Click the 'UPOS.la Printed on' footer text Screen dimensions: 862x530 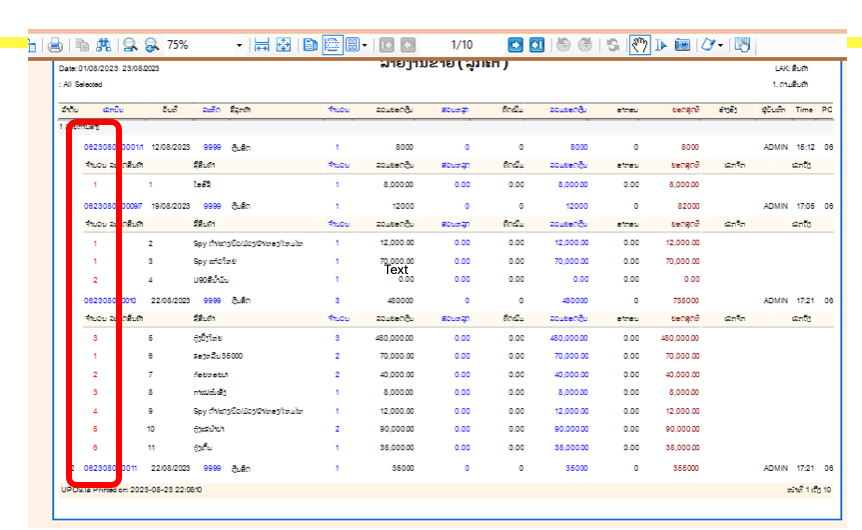point(131,490)
